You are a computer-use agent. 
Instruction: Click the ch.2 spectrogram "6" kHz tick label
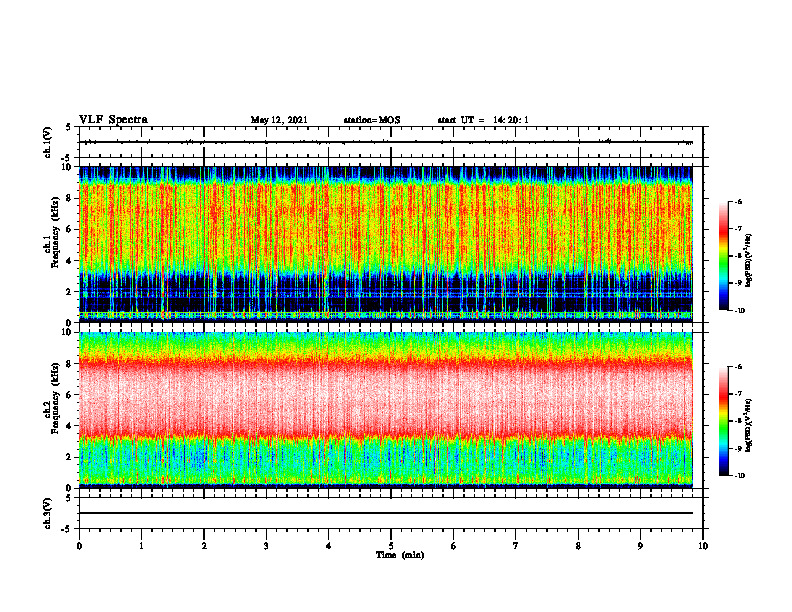70,395
